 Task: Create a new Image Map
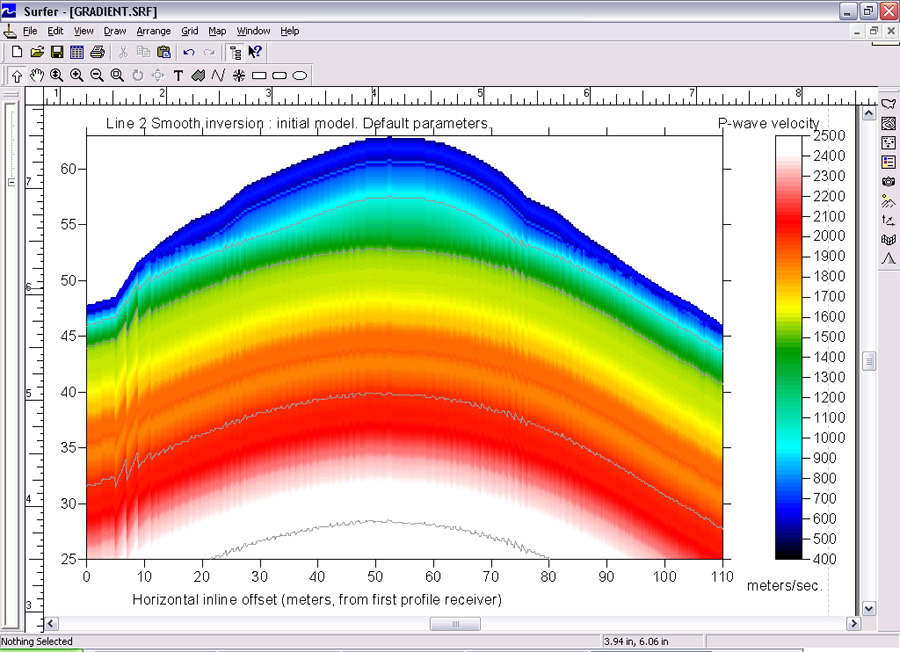889,182
